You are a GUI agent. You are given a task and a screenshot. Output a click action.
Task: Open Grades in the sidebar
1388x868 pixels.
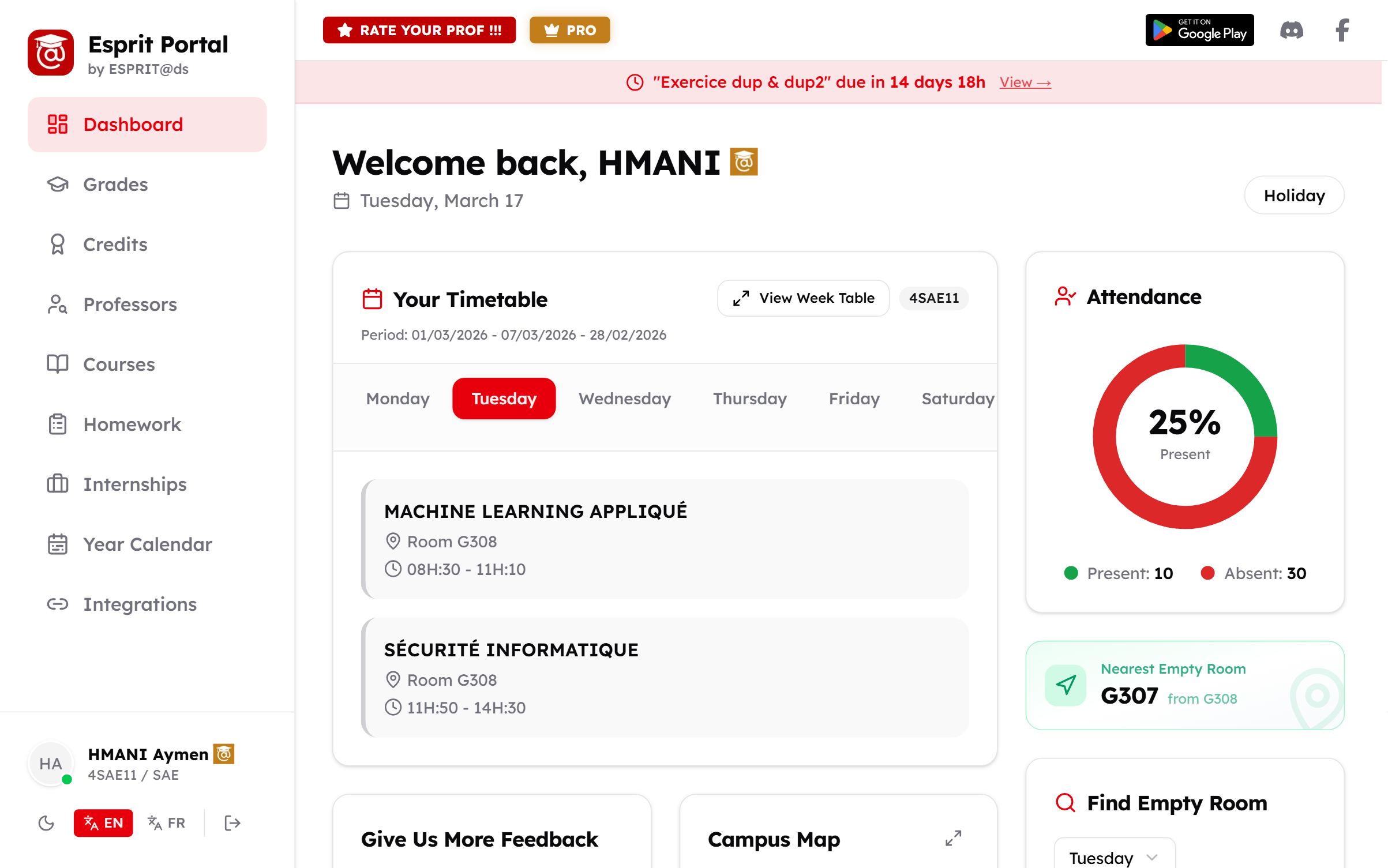tap(115, 185)
